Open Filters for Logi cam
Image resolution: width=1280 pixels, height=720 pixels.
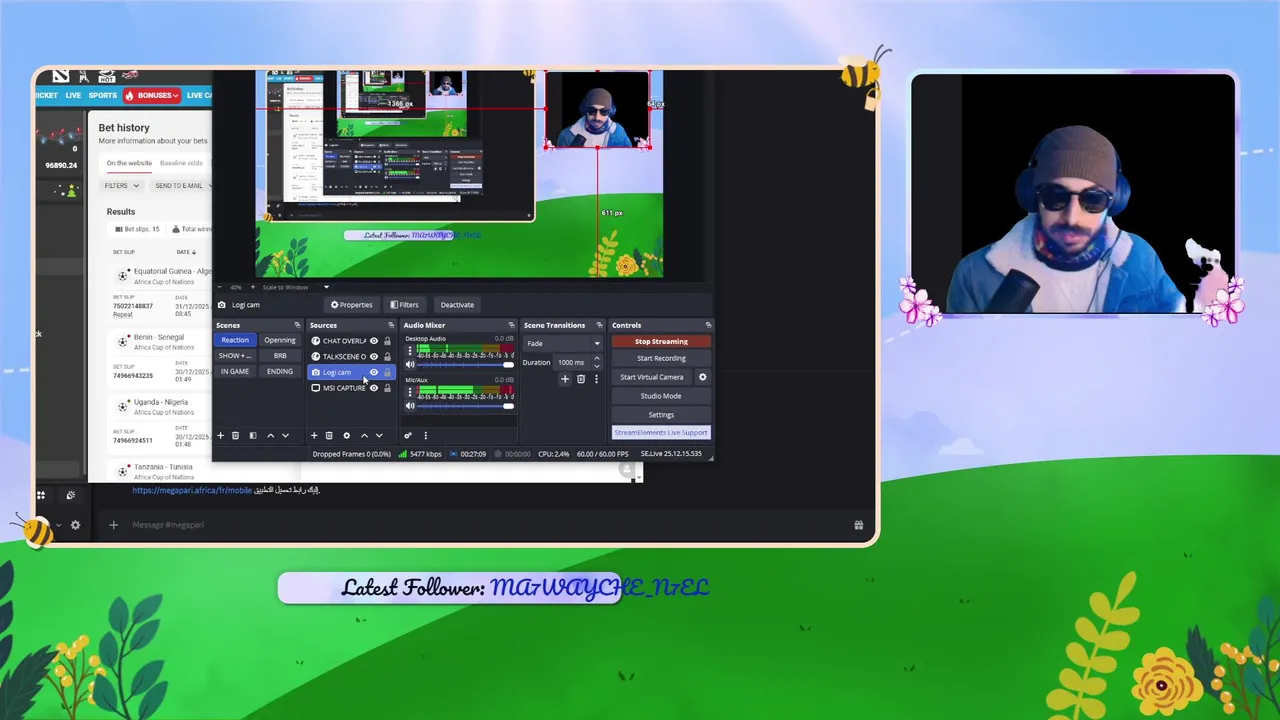tap(404, 305)
